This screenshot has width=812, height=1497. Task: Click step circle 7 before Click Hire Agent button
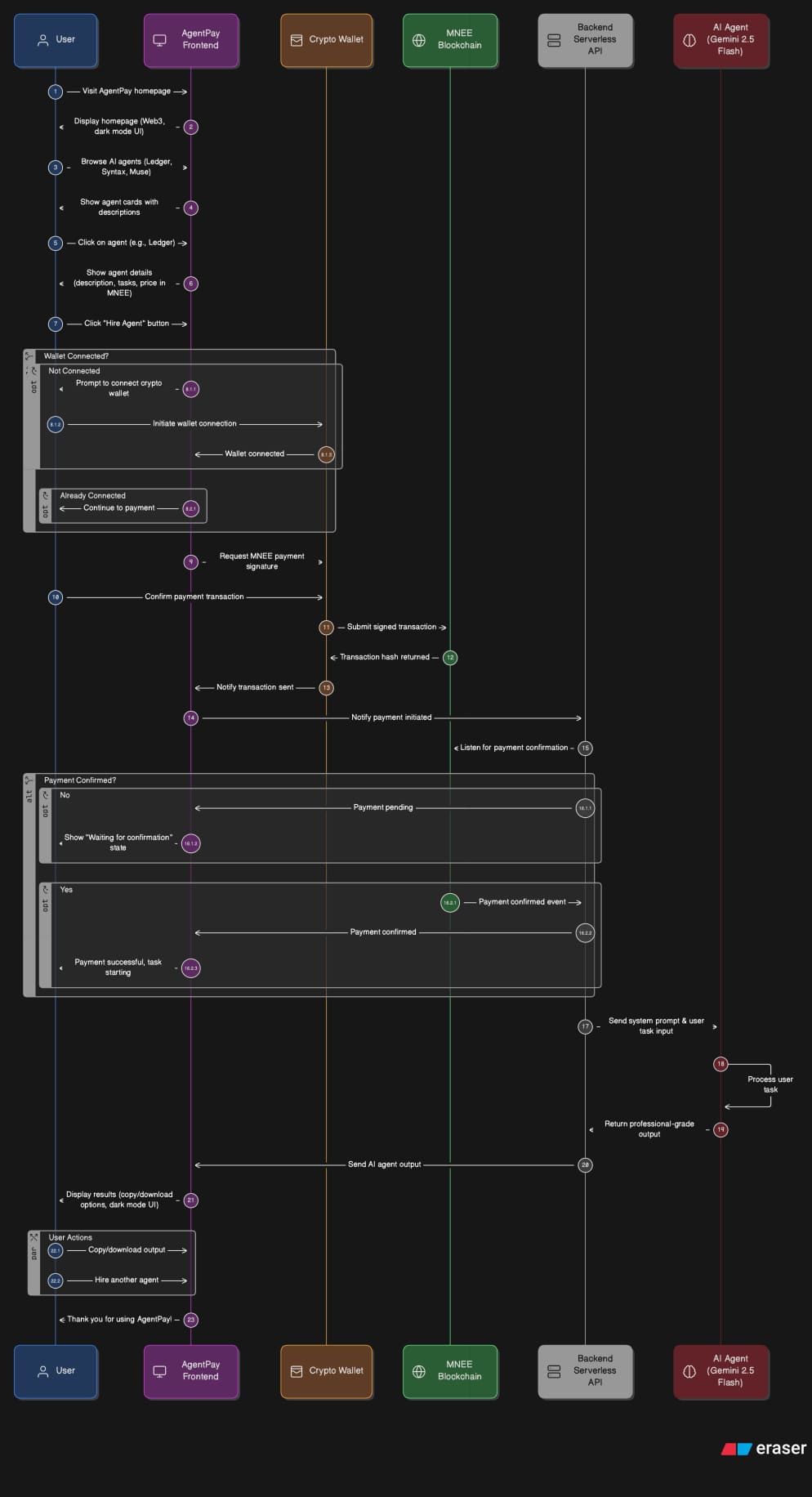coord(56,324)
